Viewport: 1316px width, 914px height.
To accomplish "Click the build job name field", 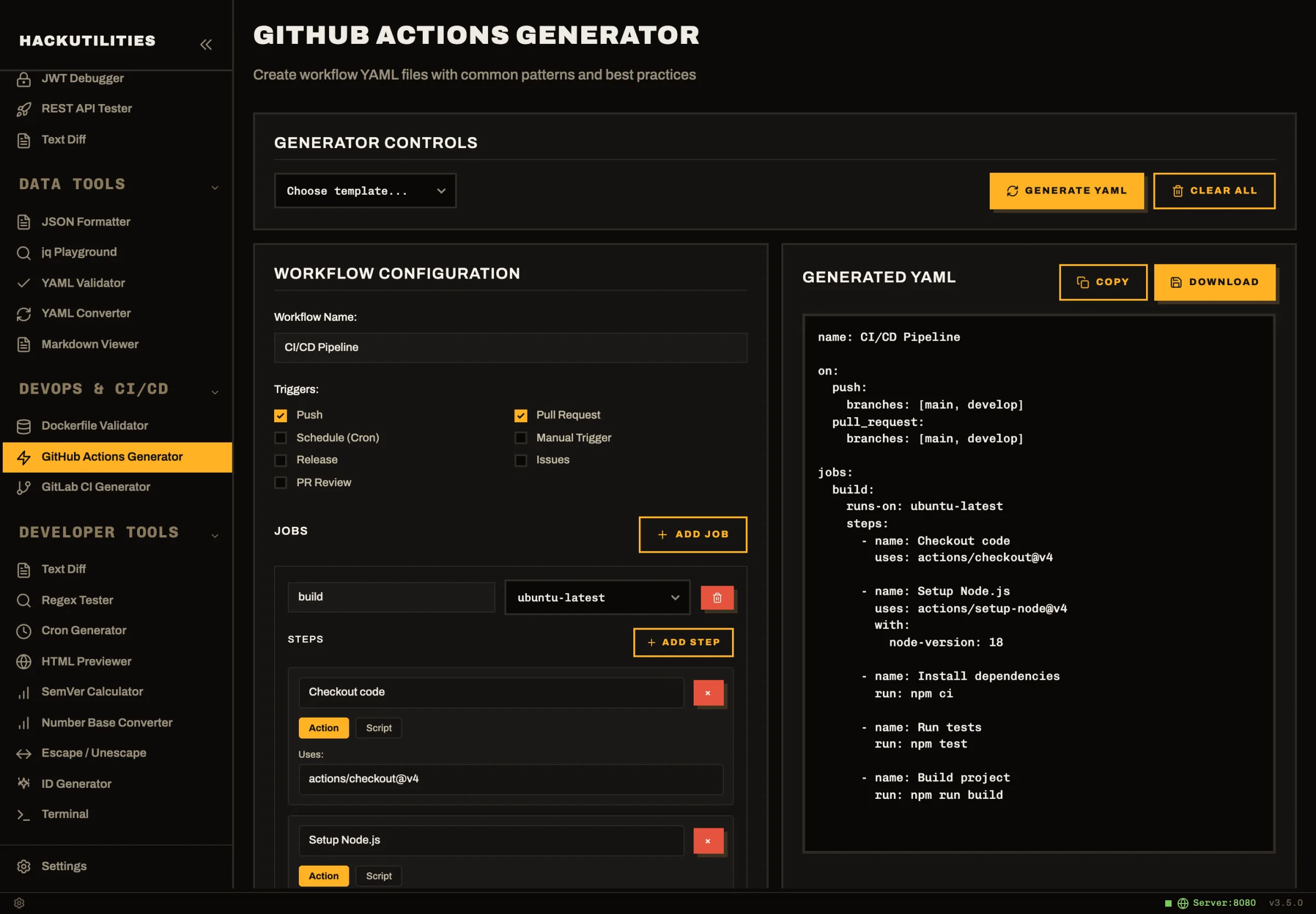I will 391,597.
